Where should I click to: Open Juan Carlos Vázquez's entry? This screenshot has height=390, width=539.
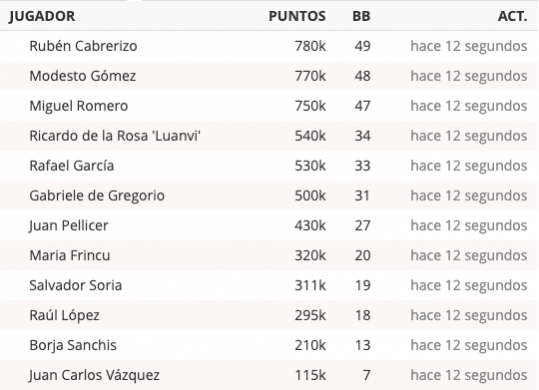(94, 375)
